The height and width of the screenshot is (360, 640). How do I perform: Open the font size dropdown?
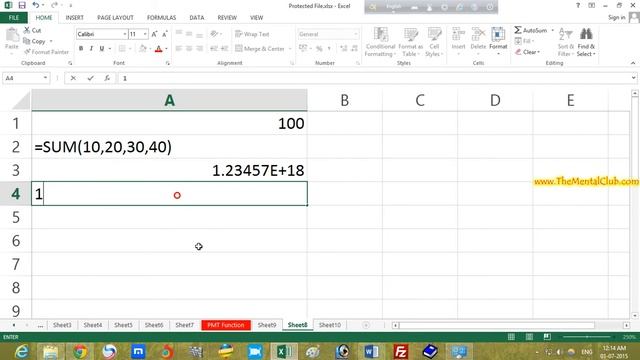tap(145, 34)
